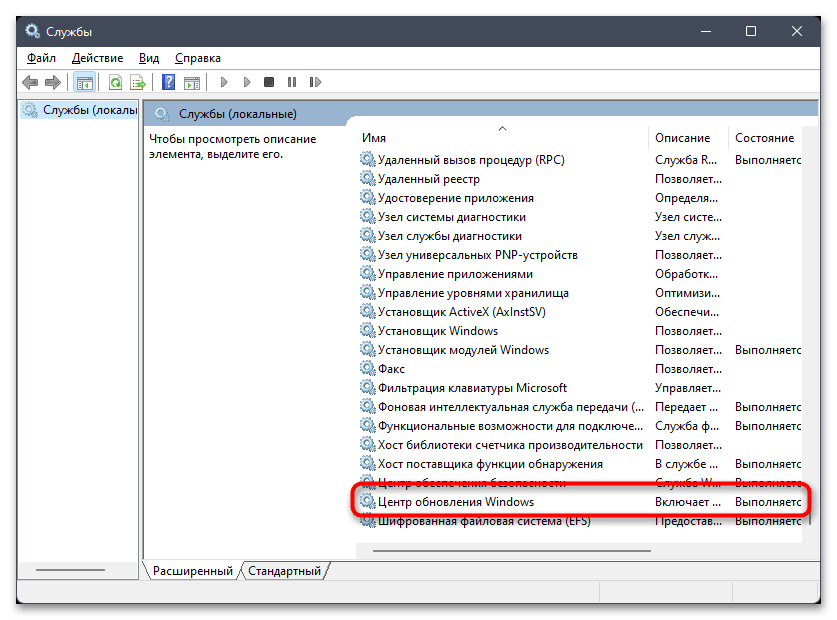
Task: Click gear icon of Удаленный реестр row
Action: pos(367,178)
